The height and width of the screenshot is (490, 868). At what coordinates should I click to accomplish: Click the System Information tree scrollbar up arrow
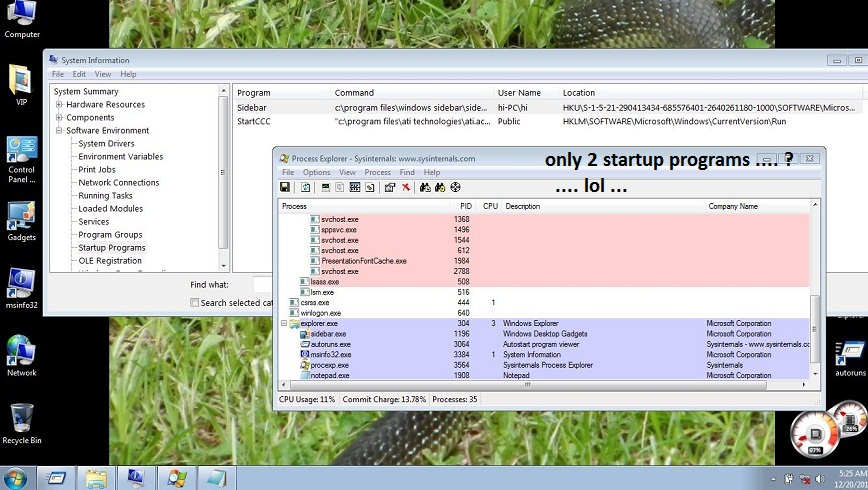pyautogui.click(x=223, y=91)
